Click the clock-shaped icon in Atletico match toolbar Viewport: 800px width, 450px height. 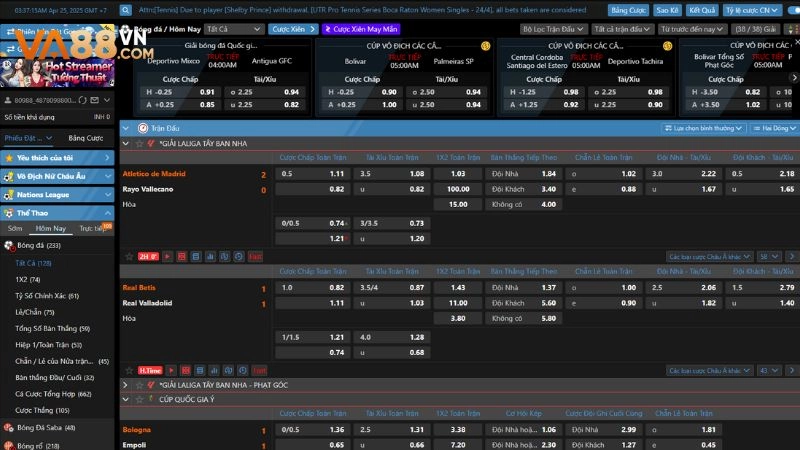(x=239, y=257)
